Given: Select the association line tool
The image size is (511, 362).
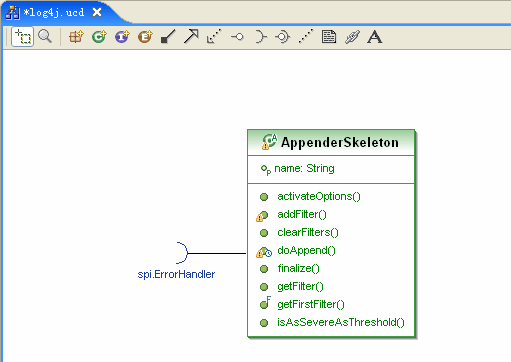Looking at the screenshot, I should [x=168, y=37].
